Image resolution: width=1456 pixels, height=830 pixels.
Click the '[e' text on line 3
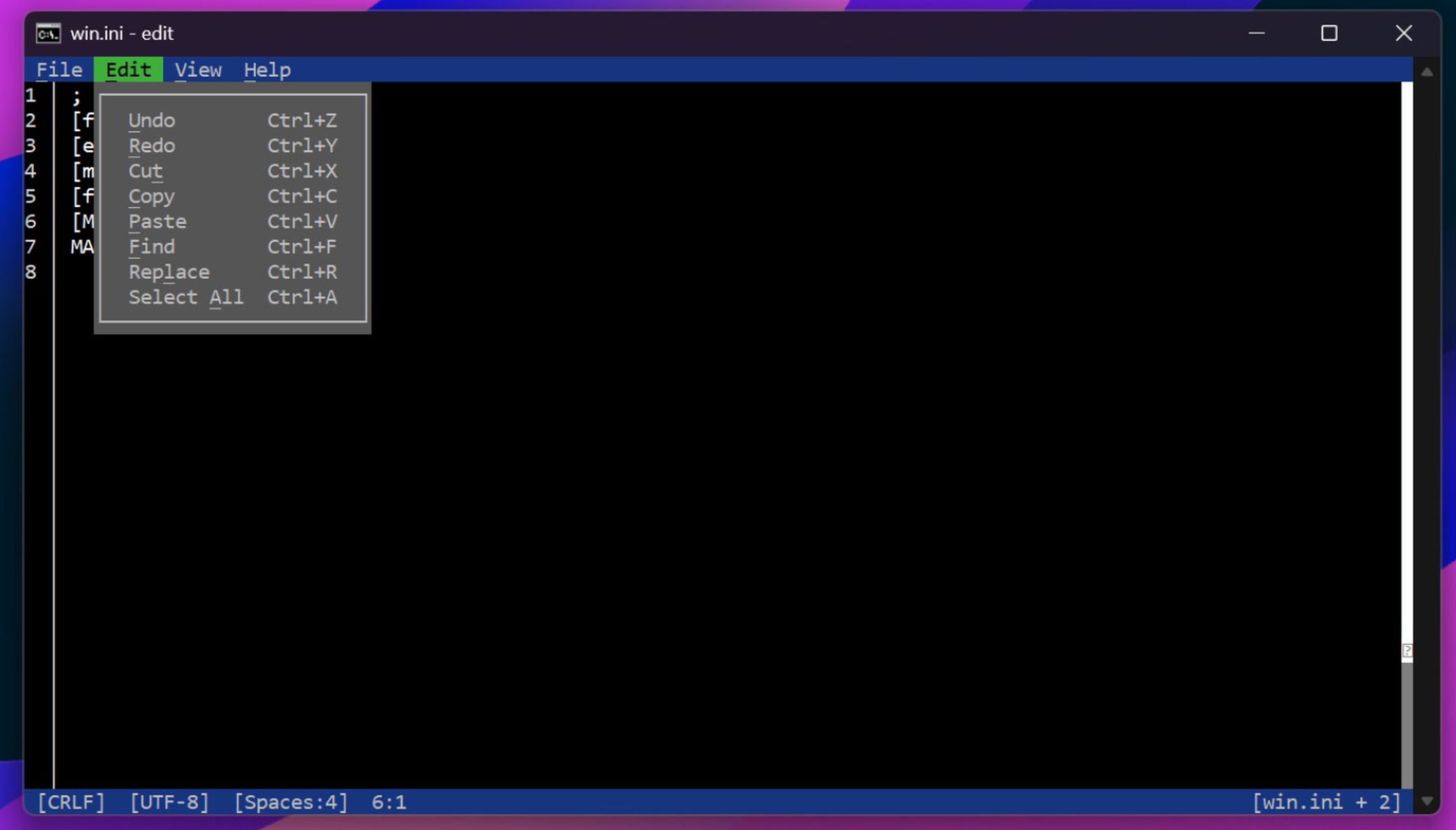click(83, 146)
